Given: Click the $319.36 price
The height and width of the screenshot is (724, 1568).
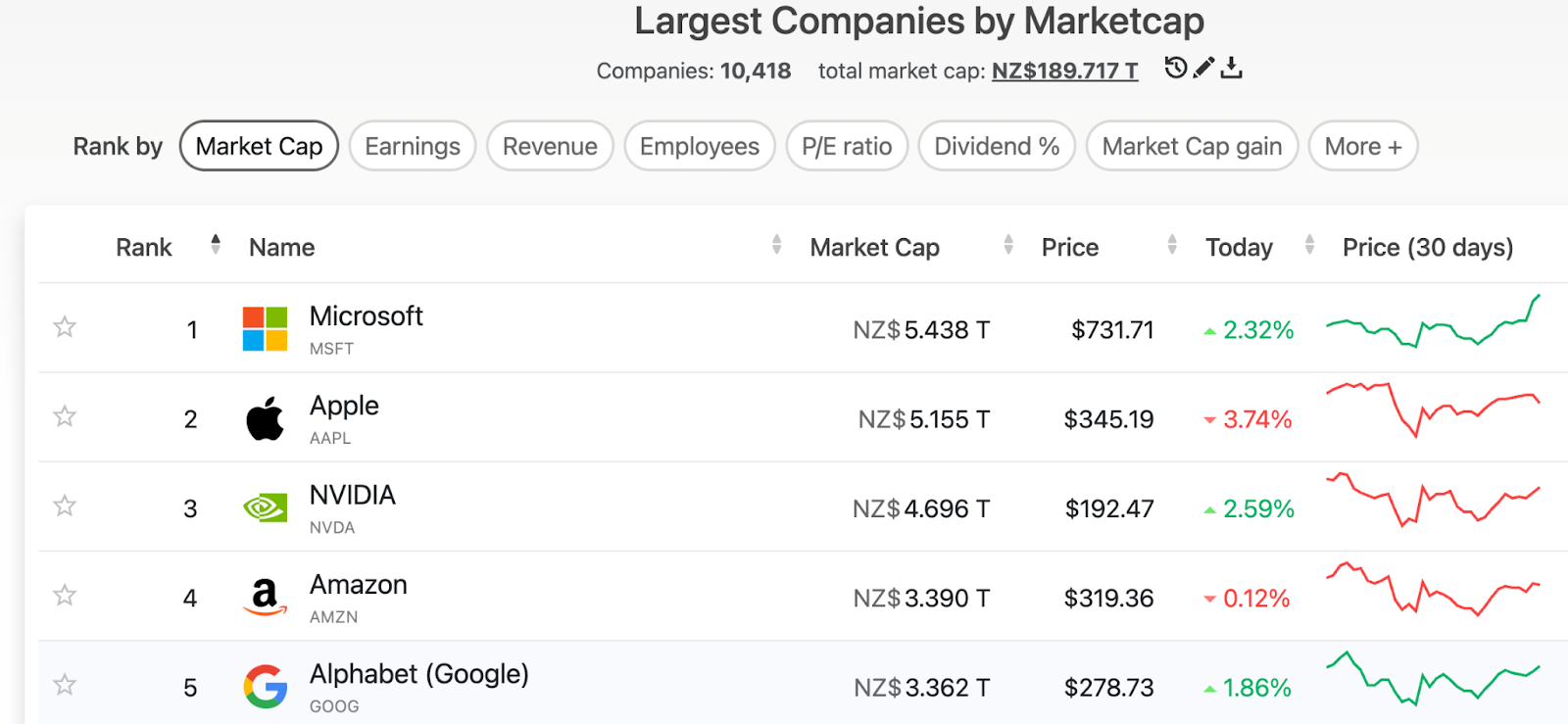Looking at the screenshot, I should click(1109, 598).
